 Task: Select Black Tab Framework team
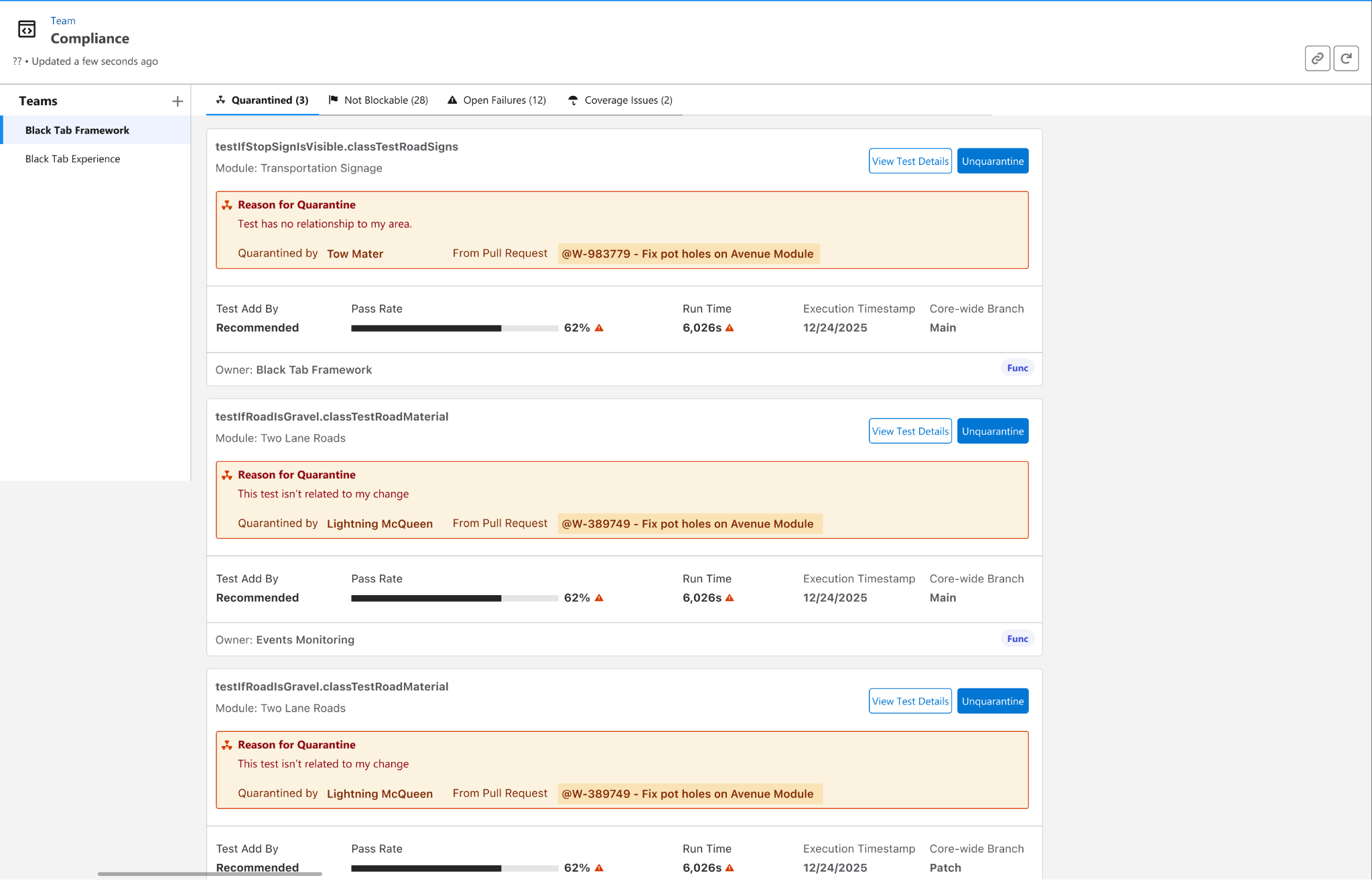pos(96,130)
